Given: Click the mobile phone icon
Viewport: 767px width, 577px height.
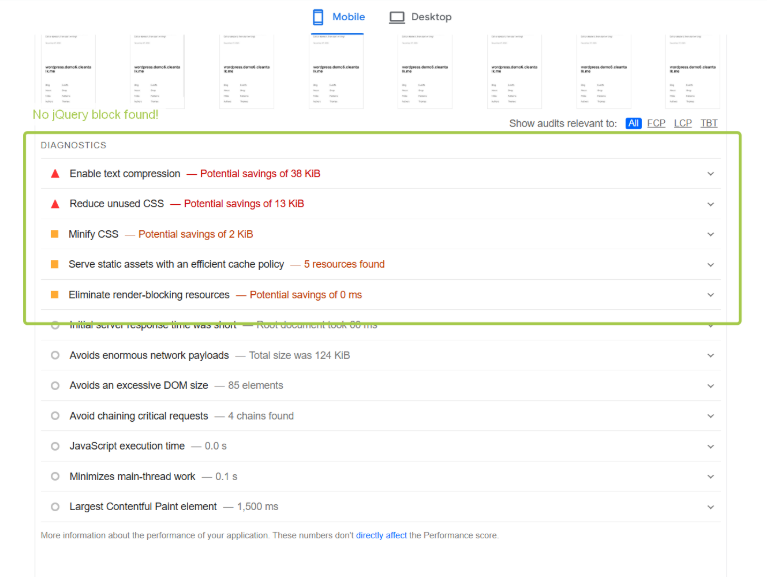Looking at the screenshot, I should (318, 17).
